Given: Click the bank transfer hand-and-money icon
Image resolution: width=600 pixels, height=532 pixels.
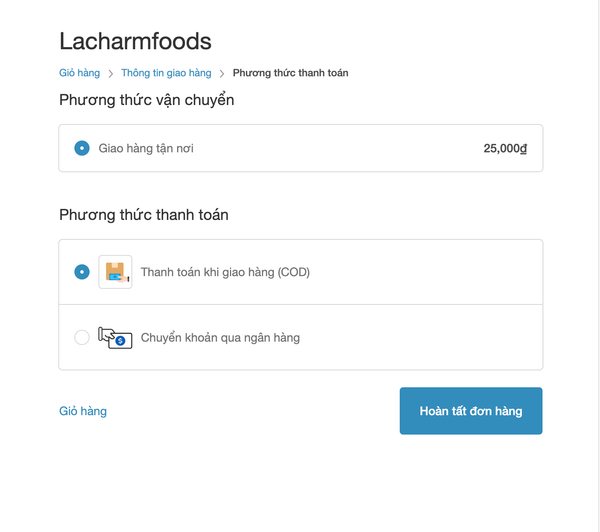Looking at the screenshot, I should coord(115,338).
